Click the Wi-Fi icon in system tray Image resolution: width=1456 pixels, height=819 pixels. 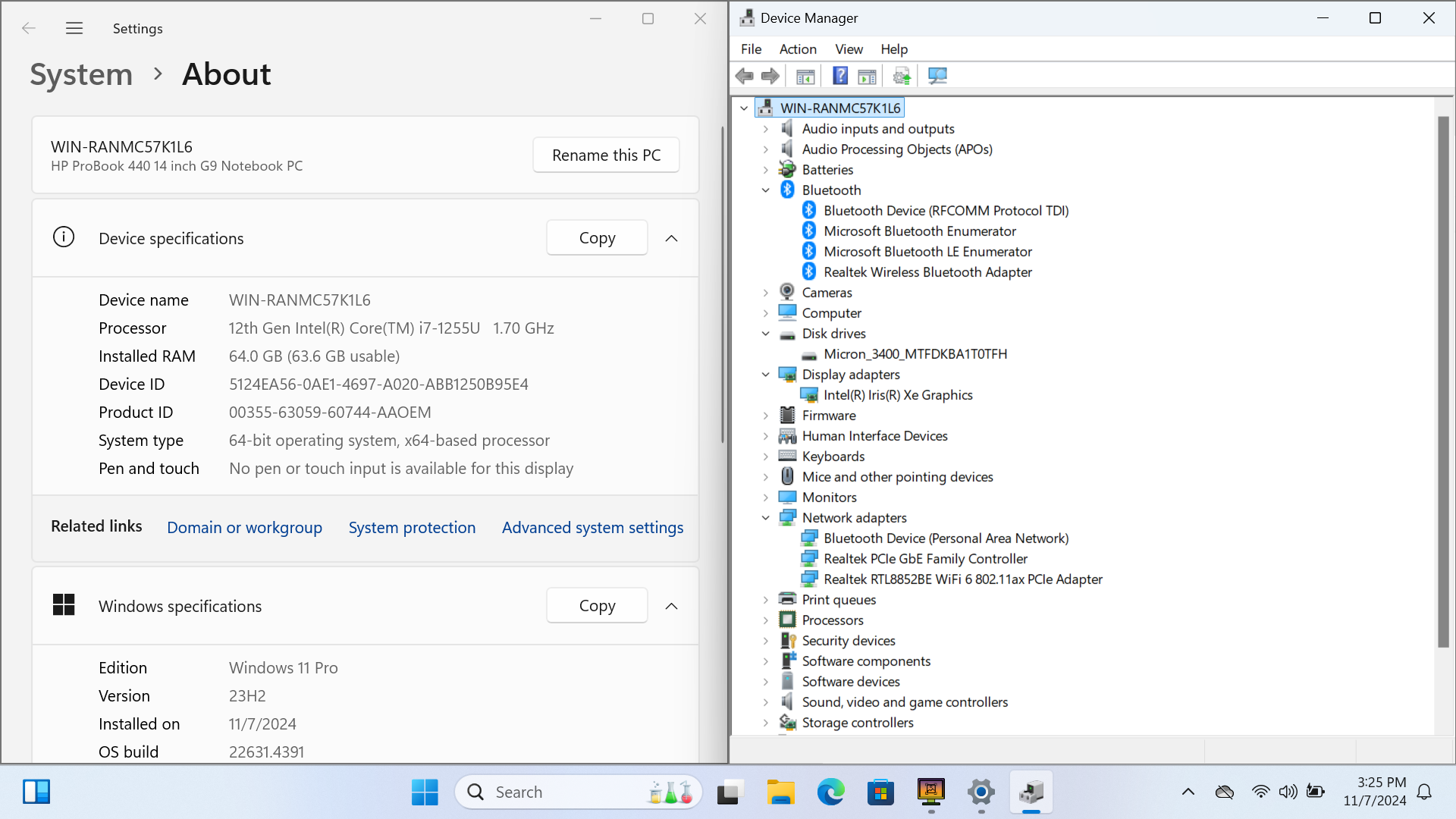(x=1260, y=792)
